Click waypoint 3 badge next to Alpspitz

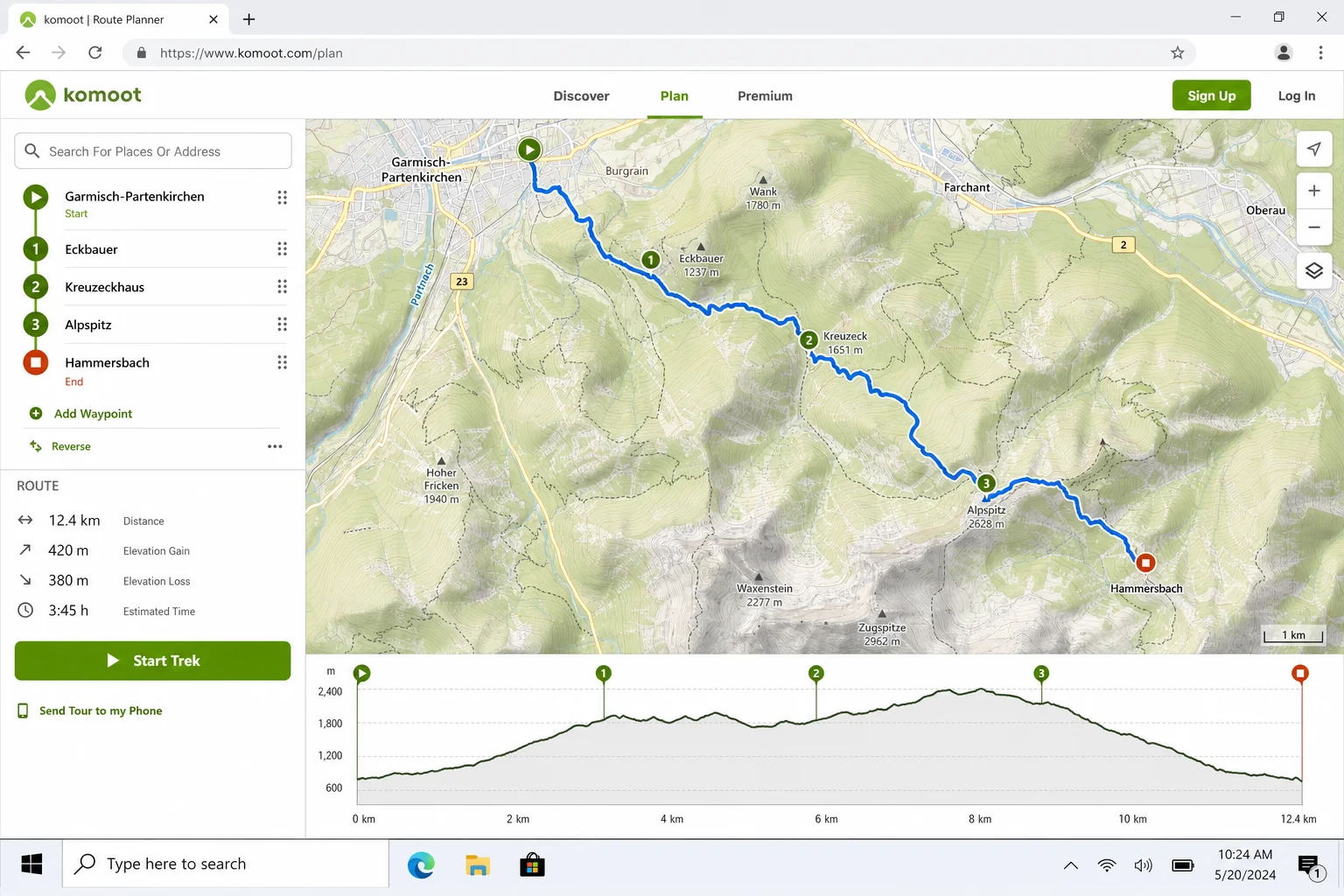pyautogui.click(x=36, y=325)
